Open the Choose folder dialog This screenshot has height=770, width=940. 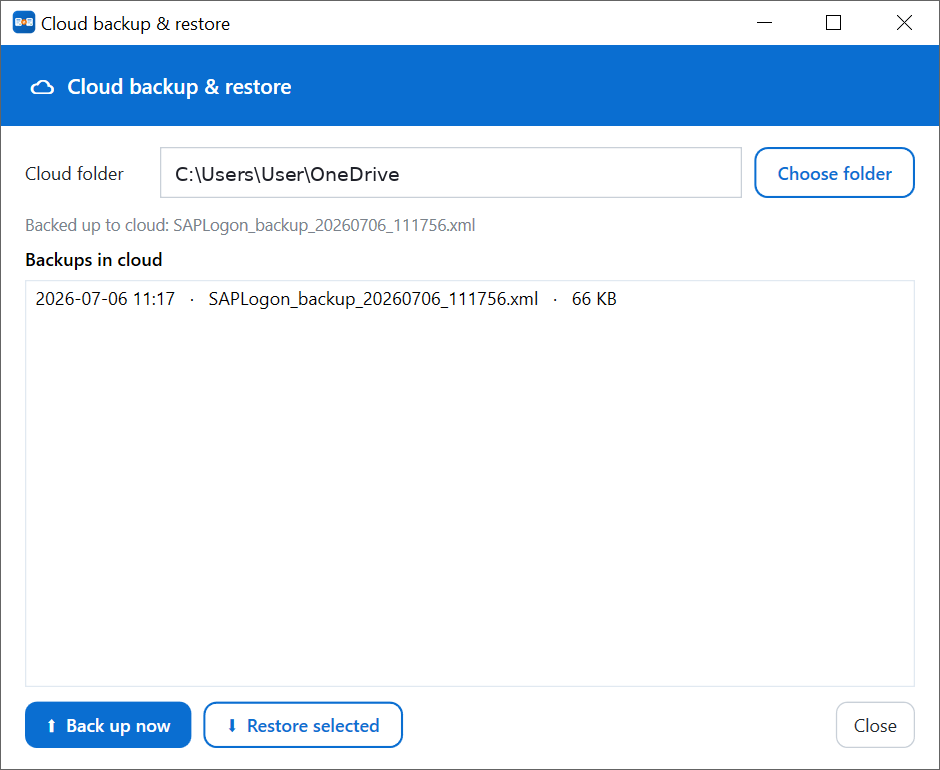click(834, 173)
